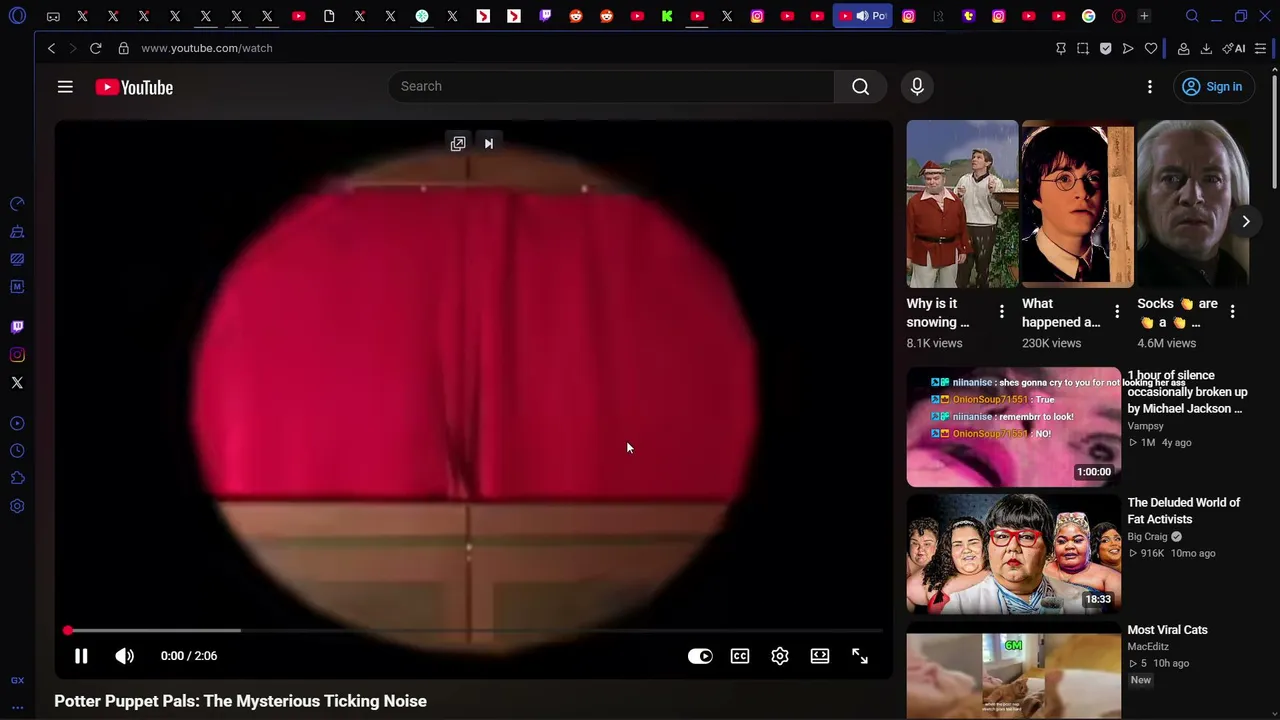Open browser Settings gear in the sidebar
This screenshot has width=1280, height=720.
[17, 506]
